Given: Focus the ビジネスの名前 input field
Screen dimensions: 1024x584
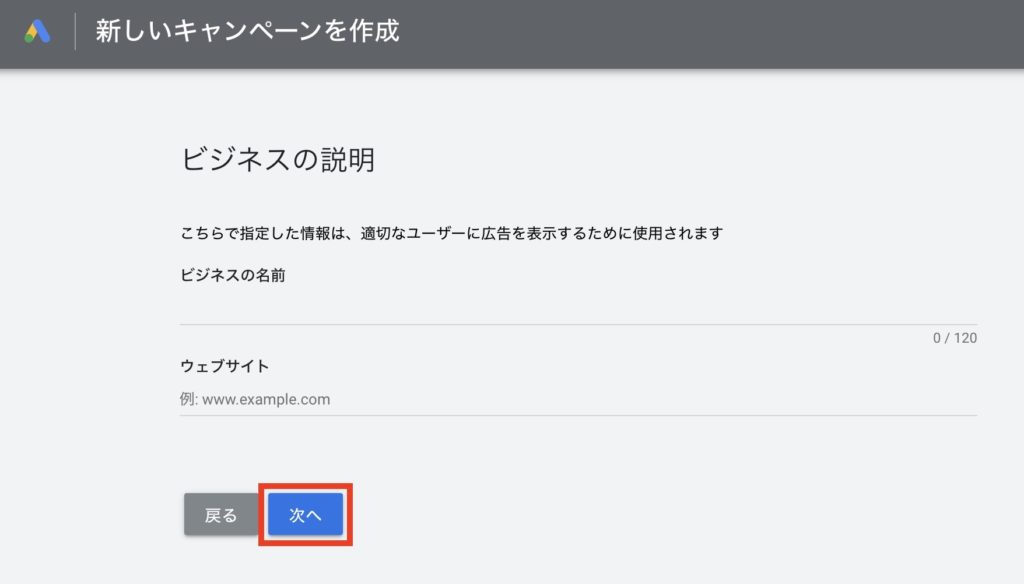Looking at the screenshot, I should (x=578, y=308).
